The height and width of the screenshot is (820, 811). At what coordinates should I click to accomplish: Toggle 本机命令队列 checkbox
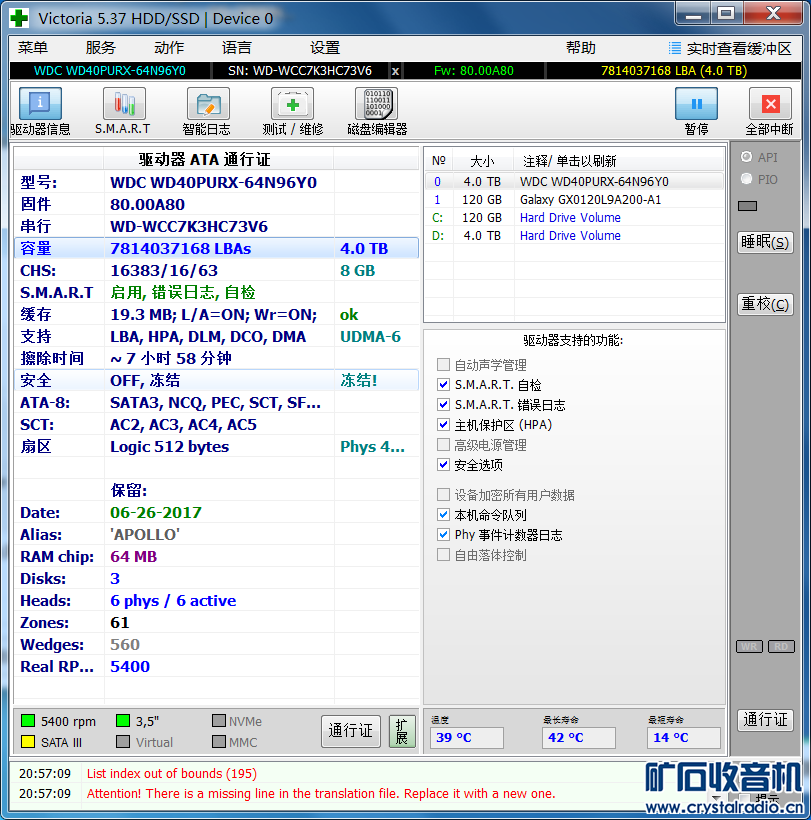[443, 515]
